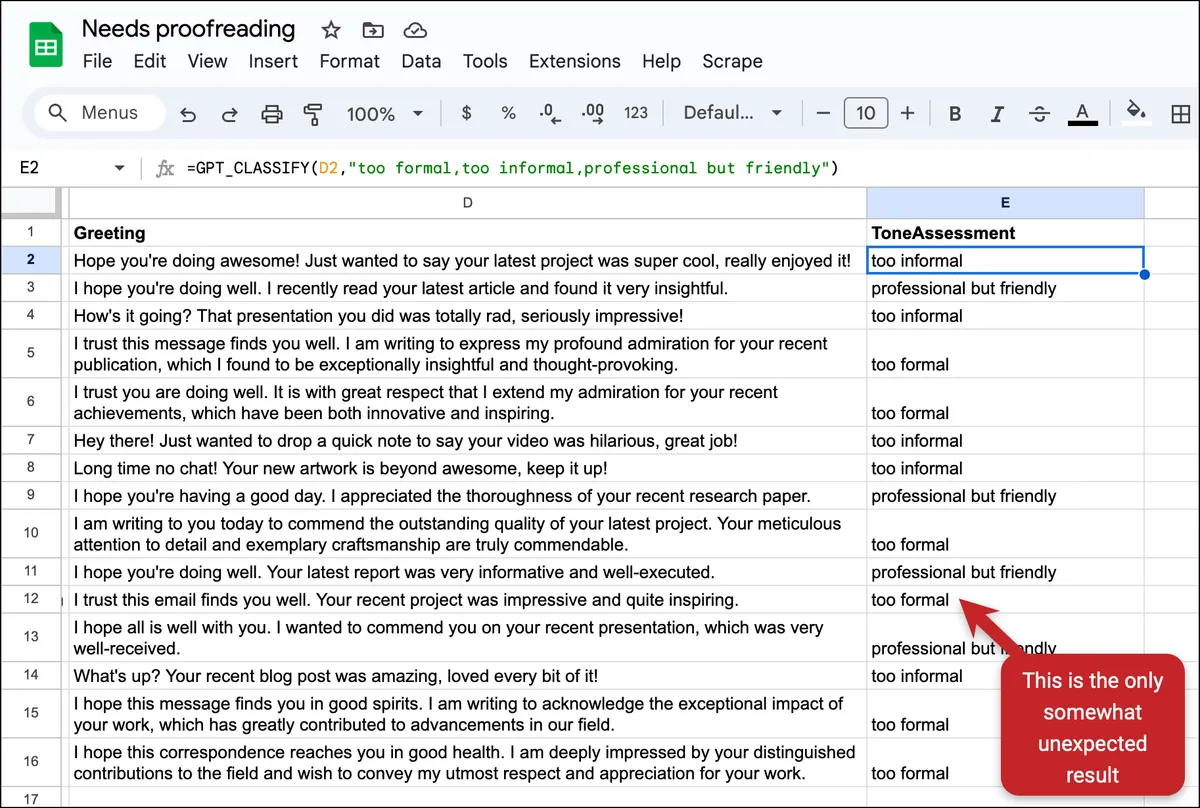Select the row 12 too formal cell

pyautogui.click(x=1005, y=600)
